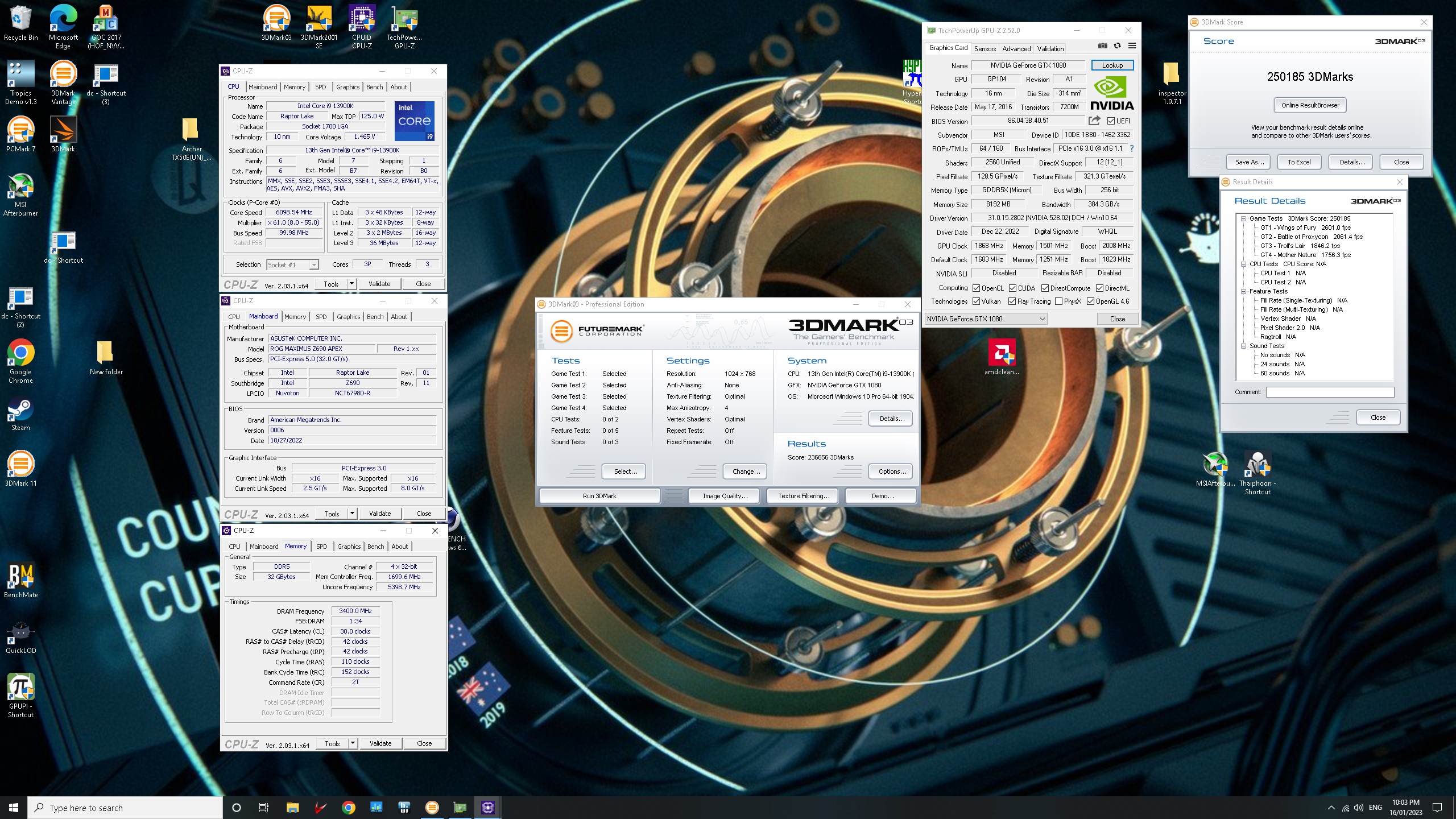This screenshot has height=819, width=1456.
Task: Launch the TechPowerUp GPU-Z desktop shortcut
Action: tap(404, 27)
